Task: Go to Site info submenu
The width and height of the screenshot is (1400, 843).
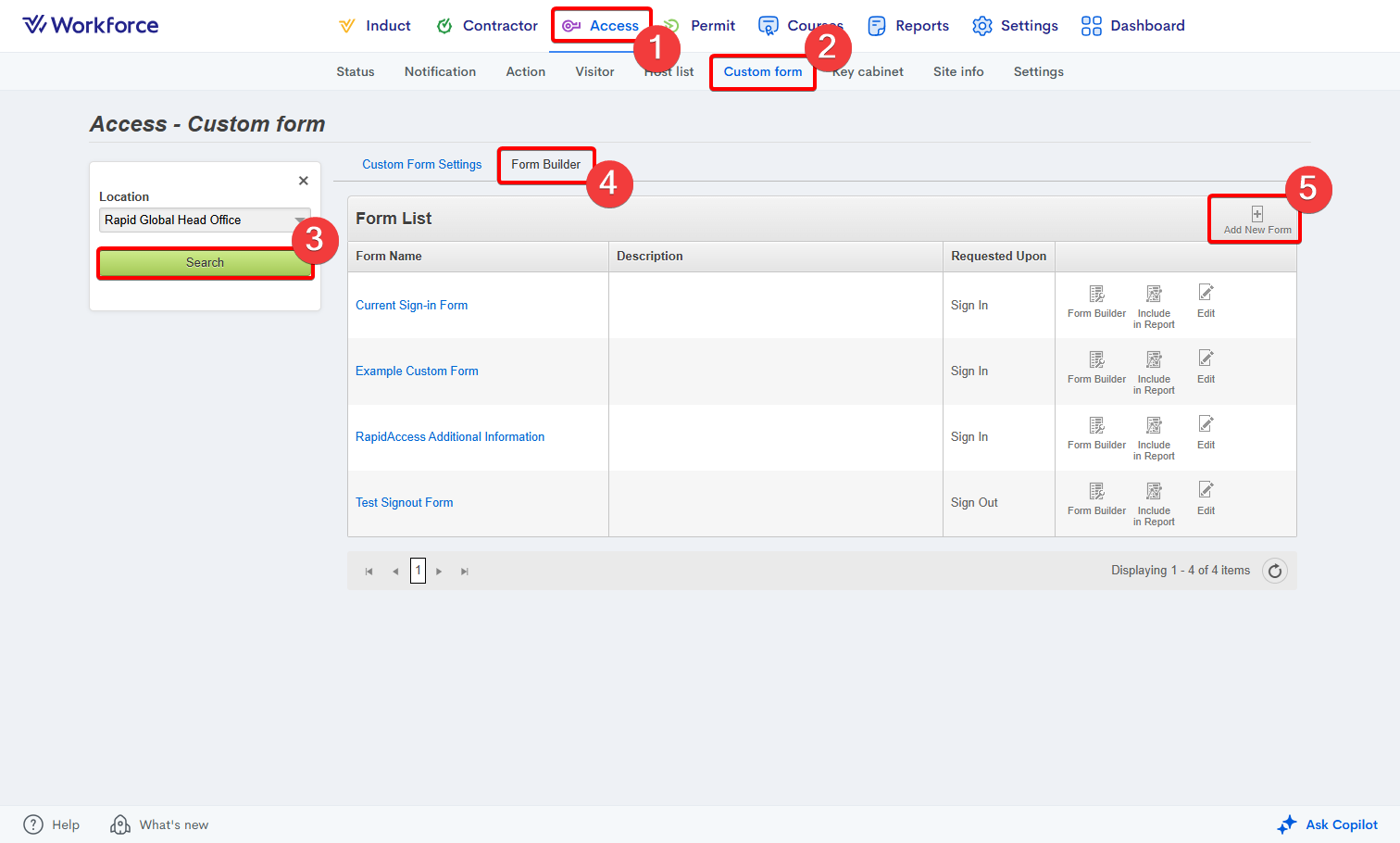Action: pos(958,71)
